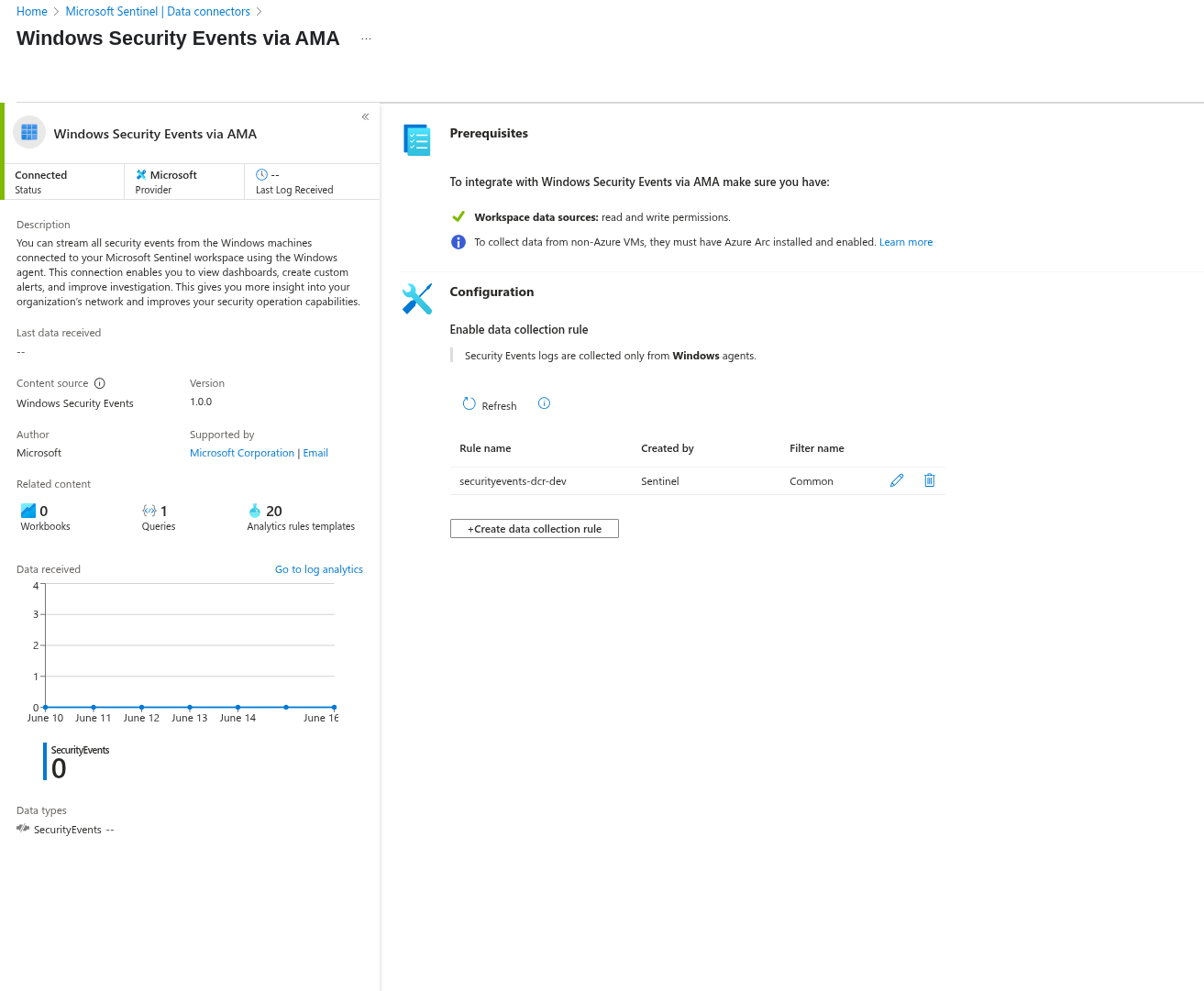This screenshot has width=1204, height=991.
Task: Click the Queries label
Action: [x=159, y=526]
